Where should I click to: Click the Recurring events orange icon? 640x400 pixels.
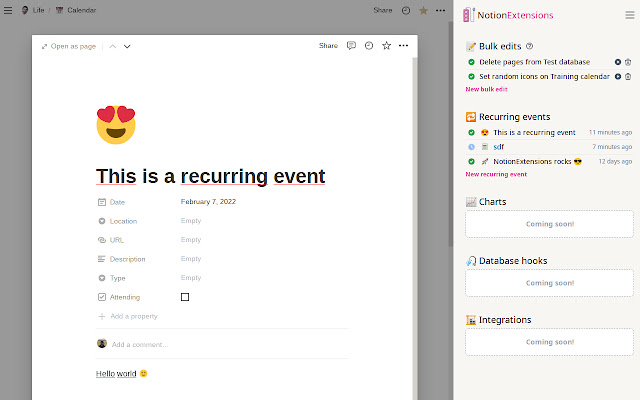click(471, 117)
